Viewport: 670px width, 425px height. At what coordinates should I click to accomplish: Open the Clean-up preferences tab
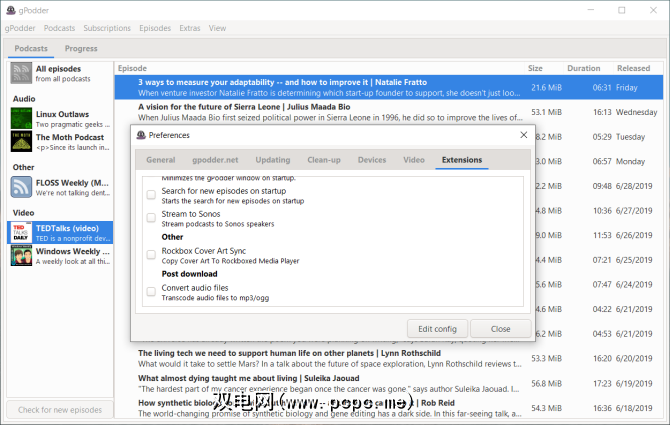(324, 160)
